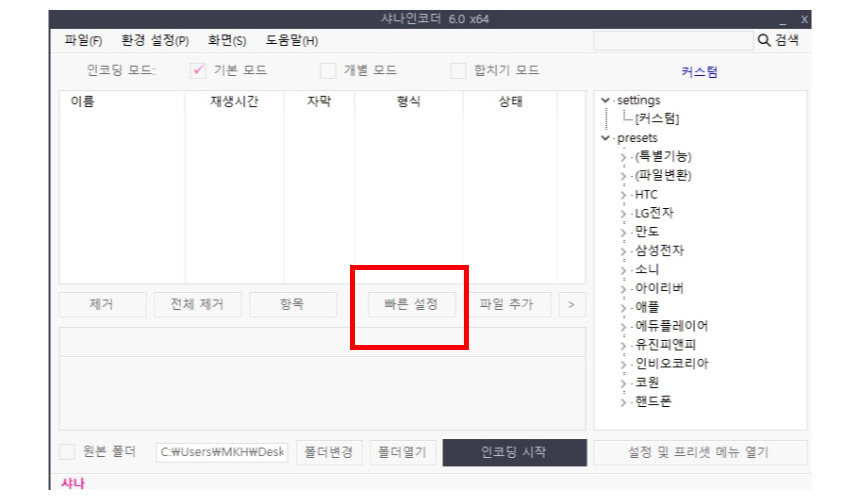Click the 상태 column header

tap(511, 101)
